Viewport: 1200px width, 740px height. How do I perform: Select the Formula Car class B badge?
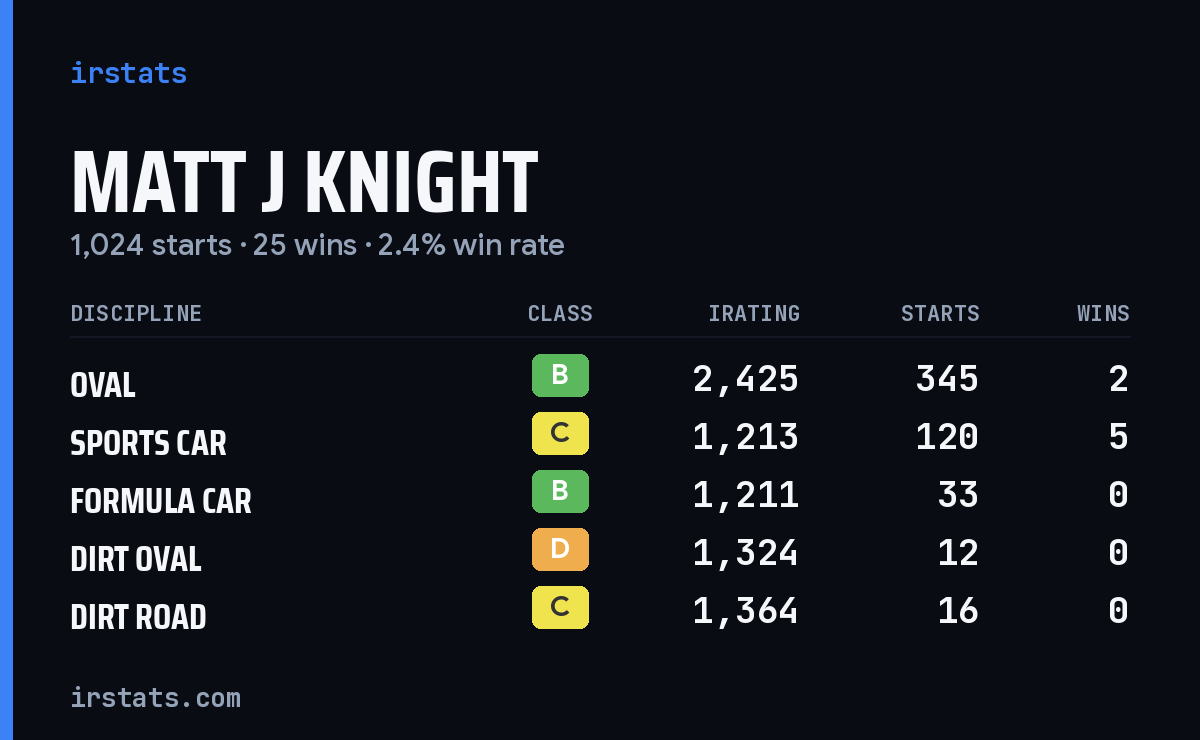coord(560,492)
